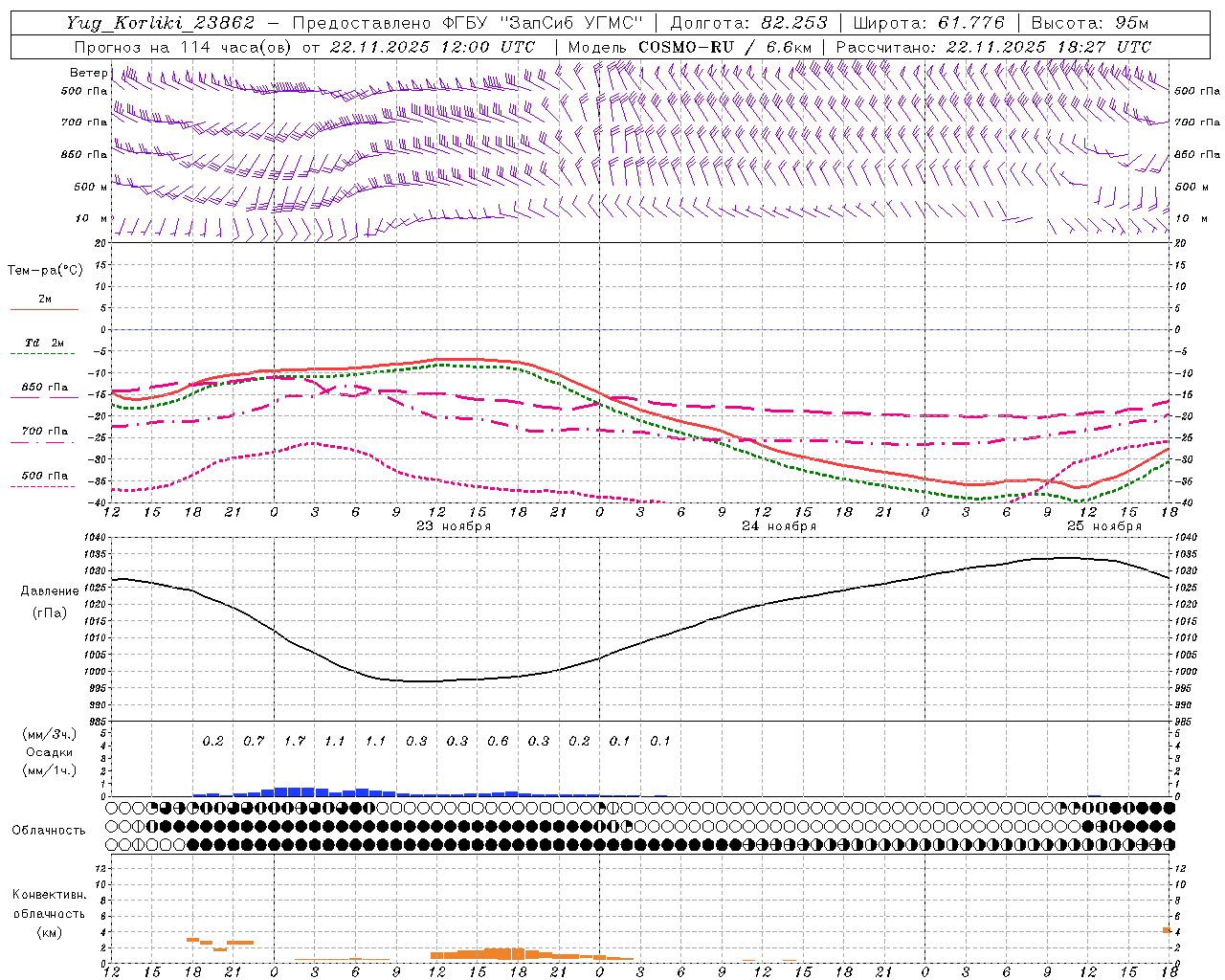The height and width of the screenshot is (980, 1225).
Task: Select the "Осадки" precipitation label
Action: pos(50,752)
